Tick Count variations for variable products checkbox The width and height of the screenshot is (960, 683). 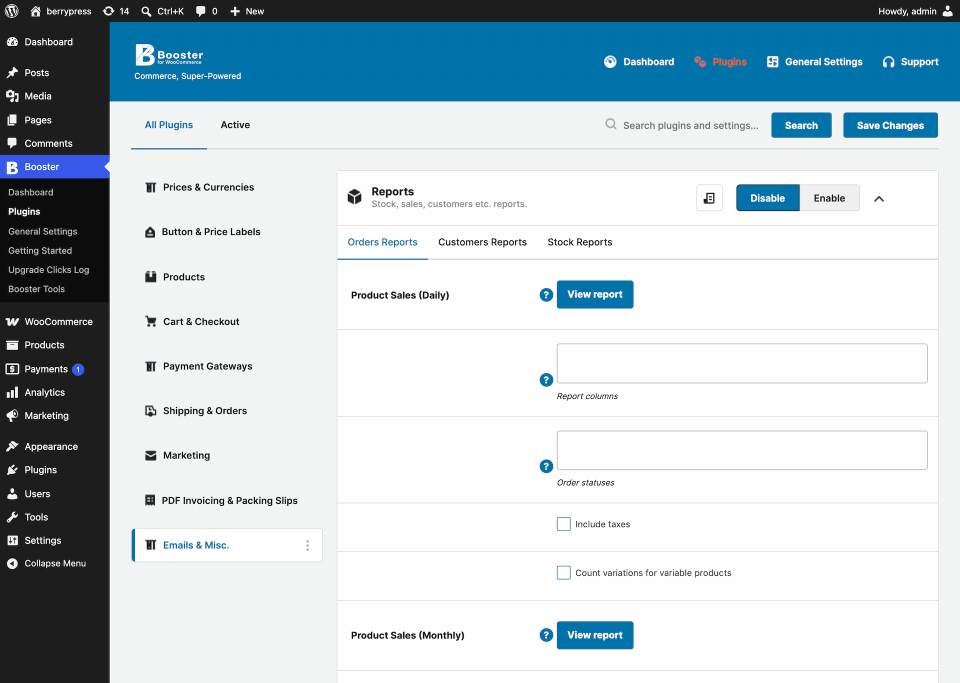coord(564,573)
